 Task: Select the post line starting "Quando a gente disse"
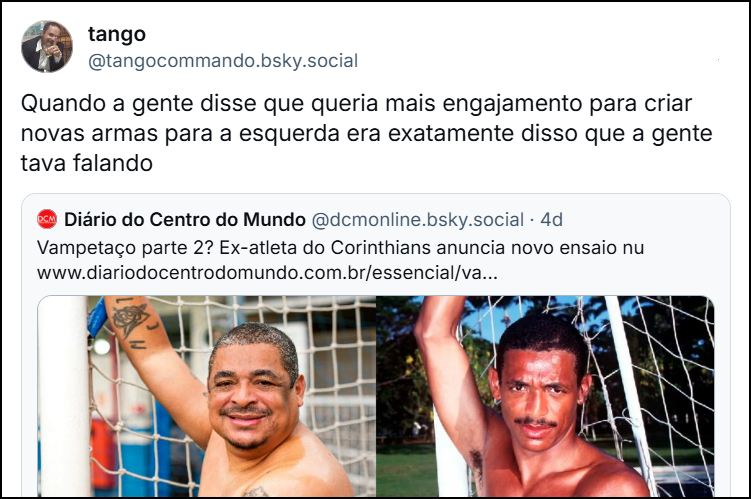coord(356,103)
